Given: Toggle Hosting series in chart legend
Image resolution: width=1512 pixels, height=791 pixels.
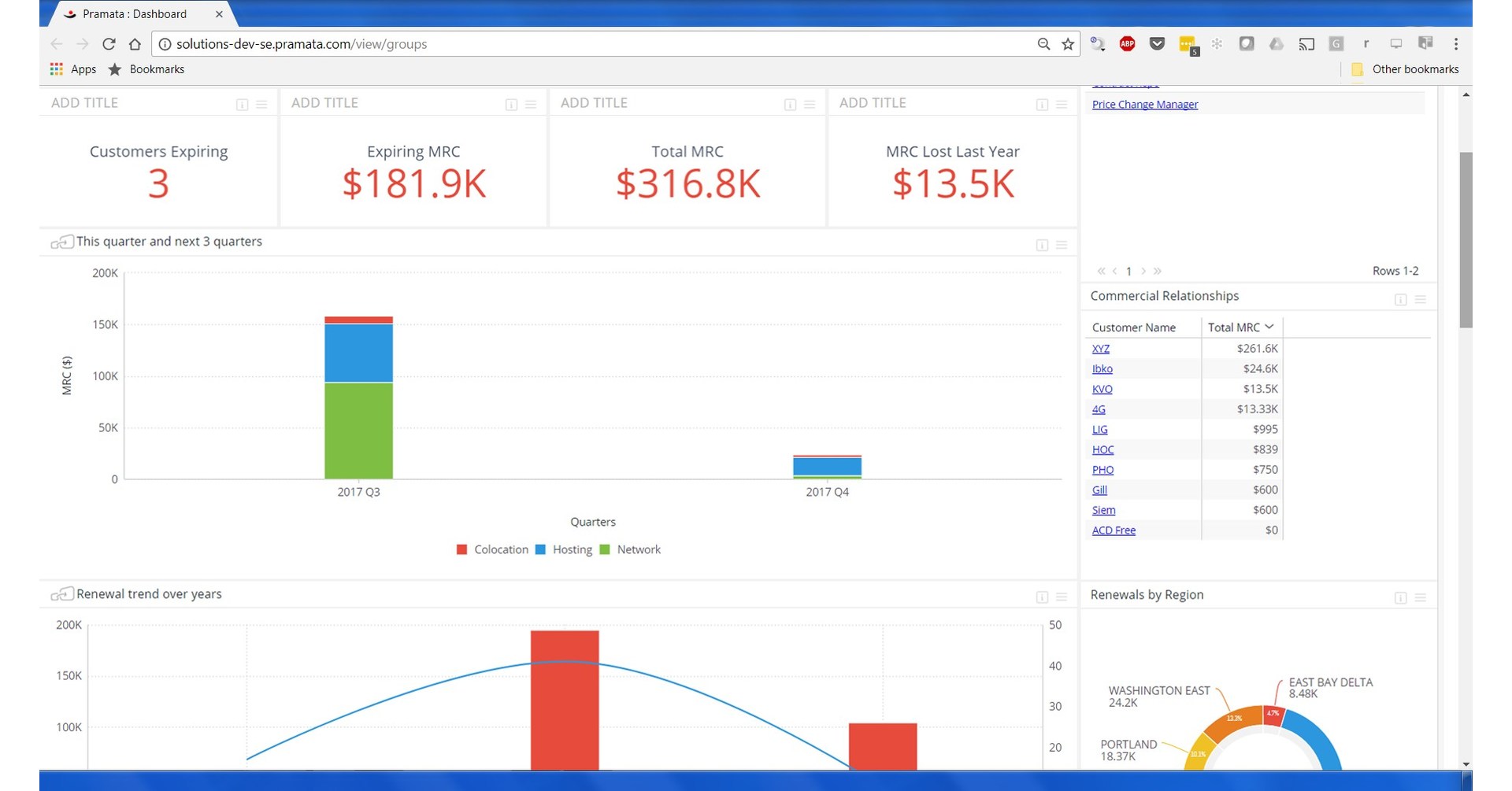Looking at the screenshot, I should pyautogui.click(x=564, y=549).
